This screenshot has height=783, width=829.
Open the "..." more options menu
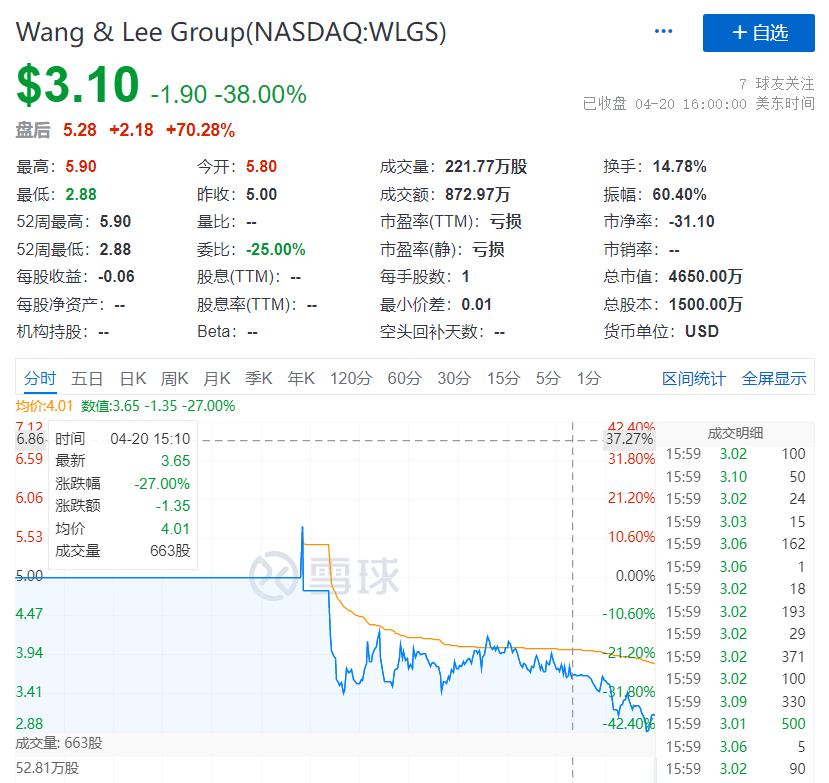pos(663,31)
